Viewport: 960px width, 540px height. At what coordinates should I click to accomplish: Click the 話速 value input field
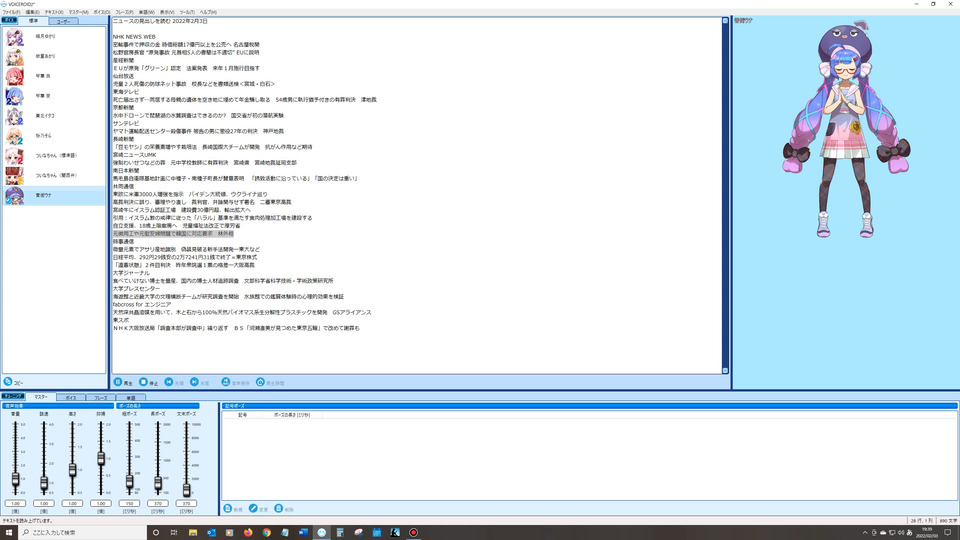pyautogui.click(x=44, y=503)
